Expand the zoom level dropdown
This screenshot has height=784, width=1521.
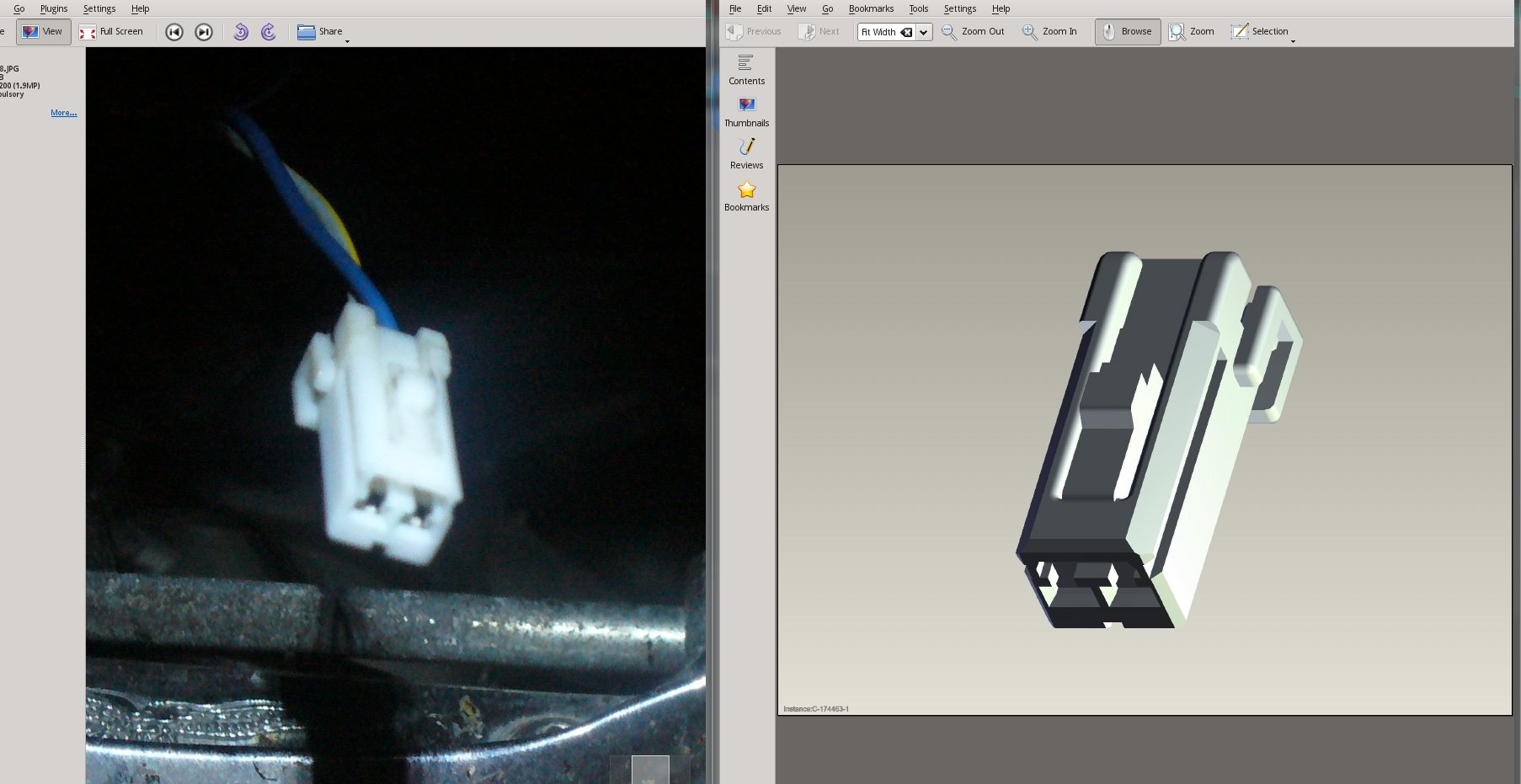924,32
